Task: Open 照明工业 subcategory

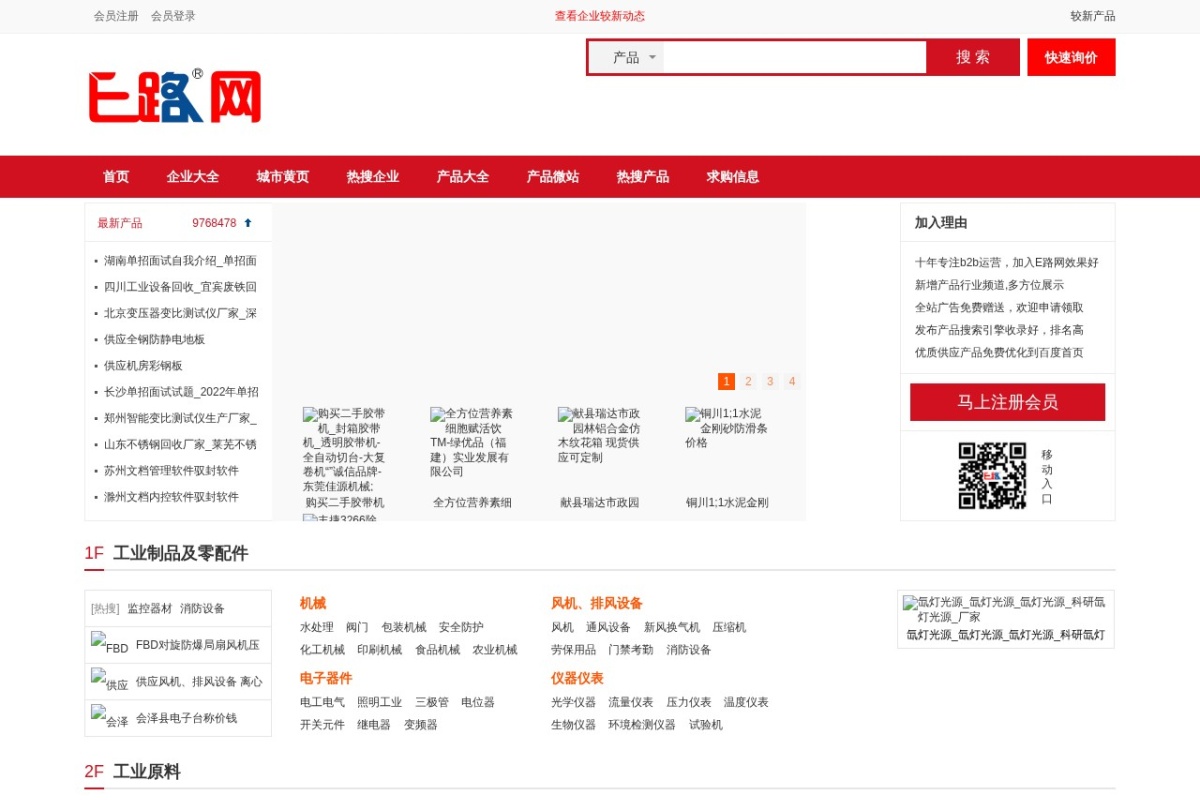Action: point(379,703)
